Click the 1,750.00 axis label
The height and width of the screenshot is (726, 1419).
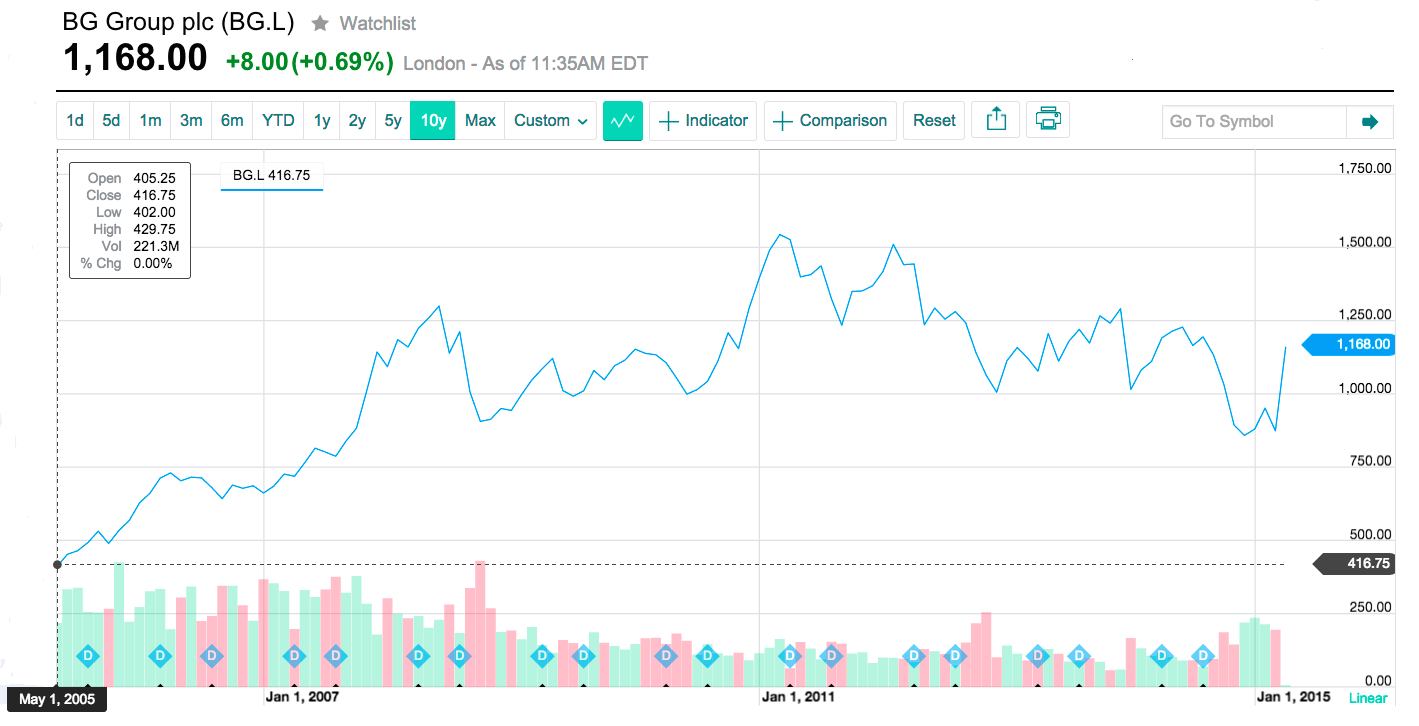point(1365,169)
